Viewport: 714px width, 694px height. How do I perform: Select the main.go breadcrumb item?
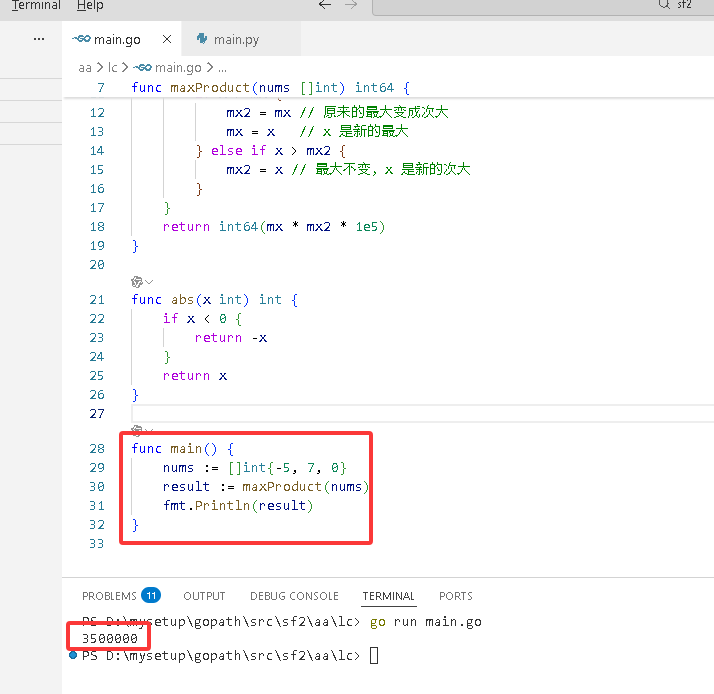pos(178,68)
